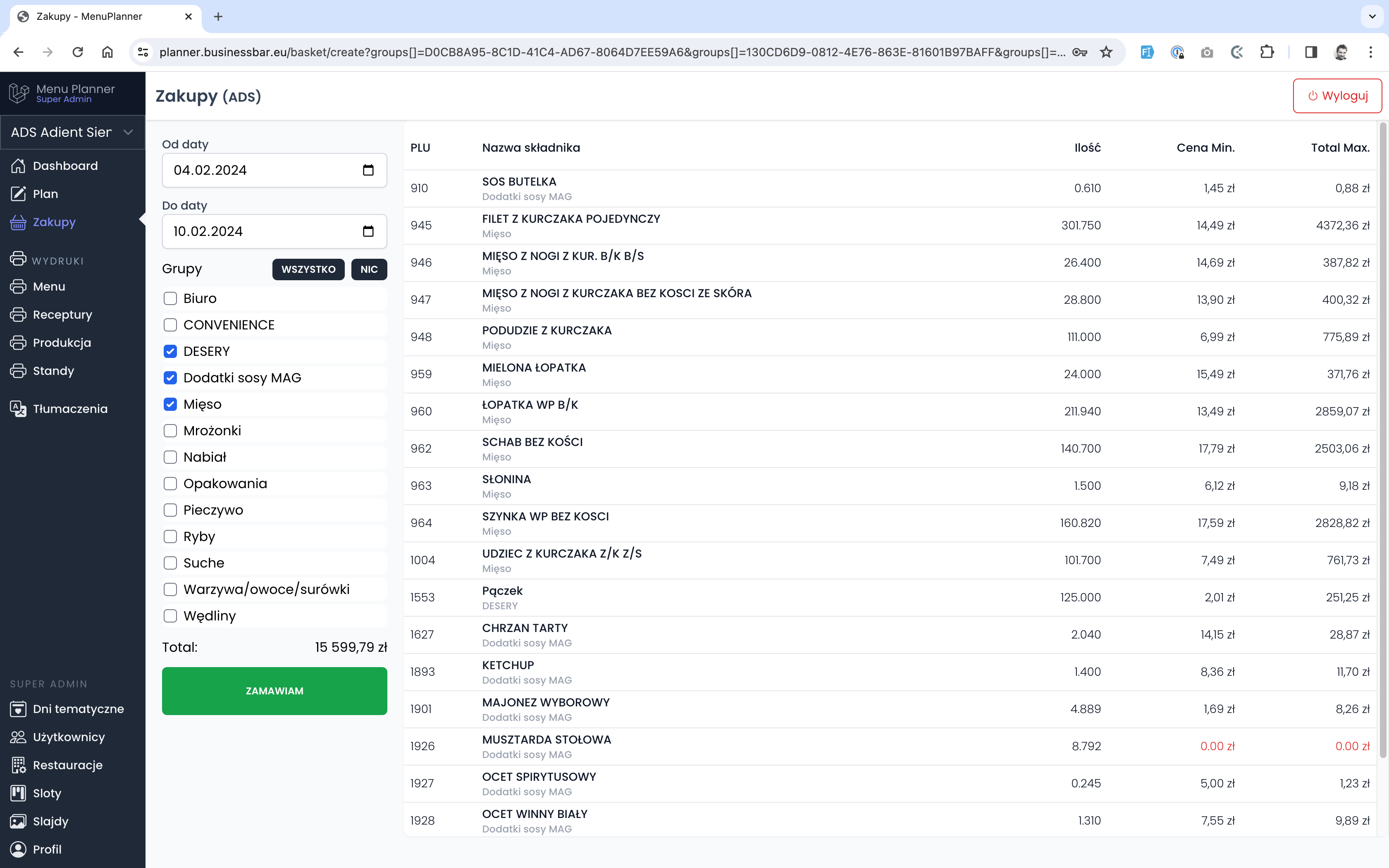
Task: Uncheck the DESERY group checkbox
Action: click(x=170, y=351)
